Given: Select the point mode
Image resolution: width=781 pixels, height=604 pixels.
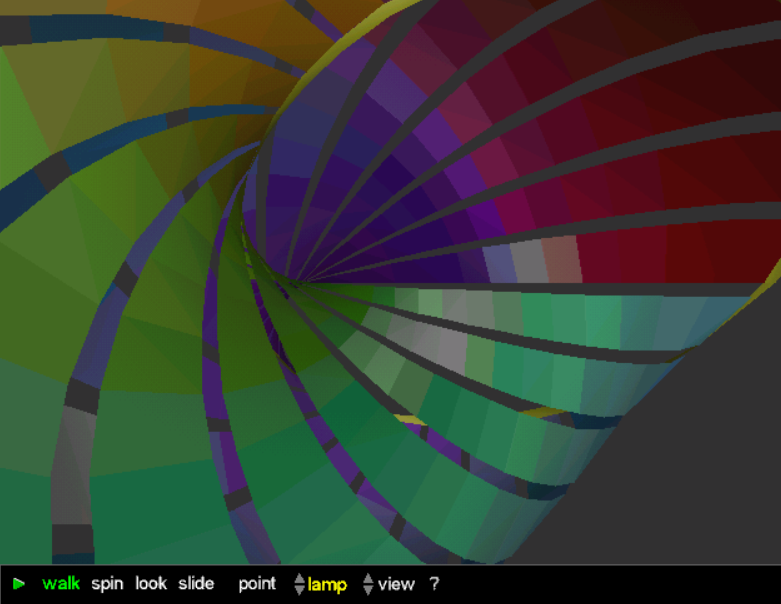Looking at the screenshot, I should (x=257, y=584).
